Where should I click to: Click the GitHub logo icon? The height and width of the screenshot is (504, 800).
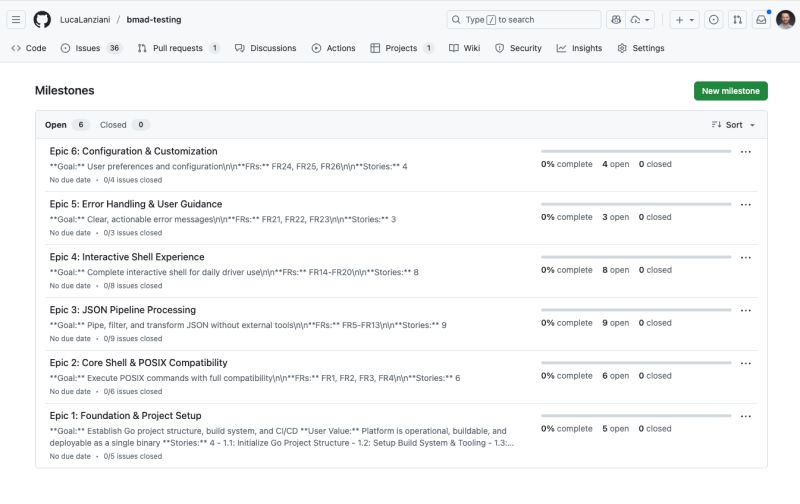coord(42,19)
